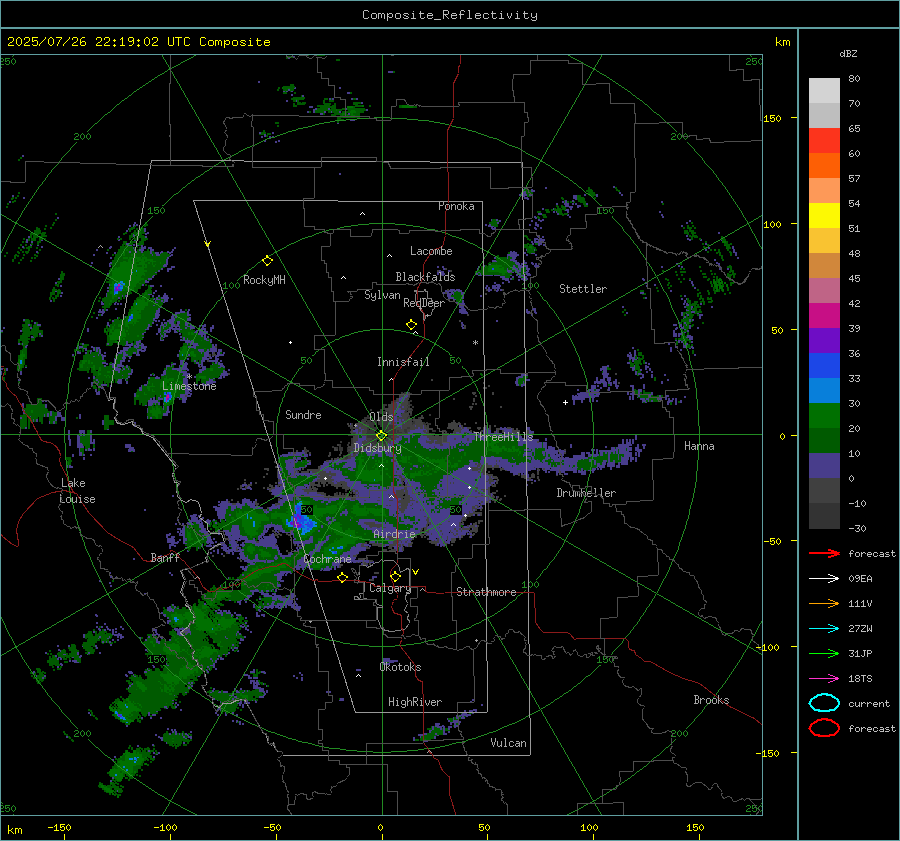Click the dBZ legend heading

point(848,53)
